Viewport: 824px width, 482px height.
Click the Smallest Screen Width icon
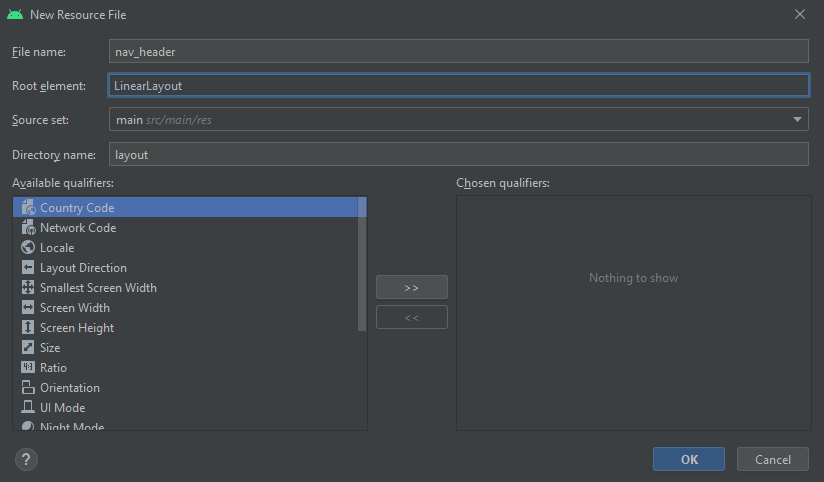[28, 288]
